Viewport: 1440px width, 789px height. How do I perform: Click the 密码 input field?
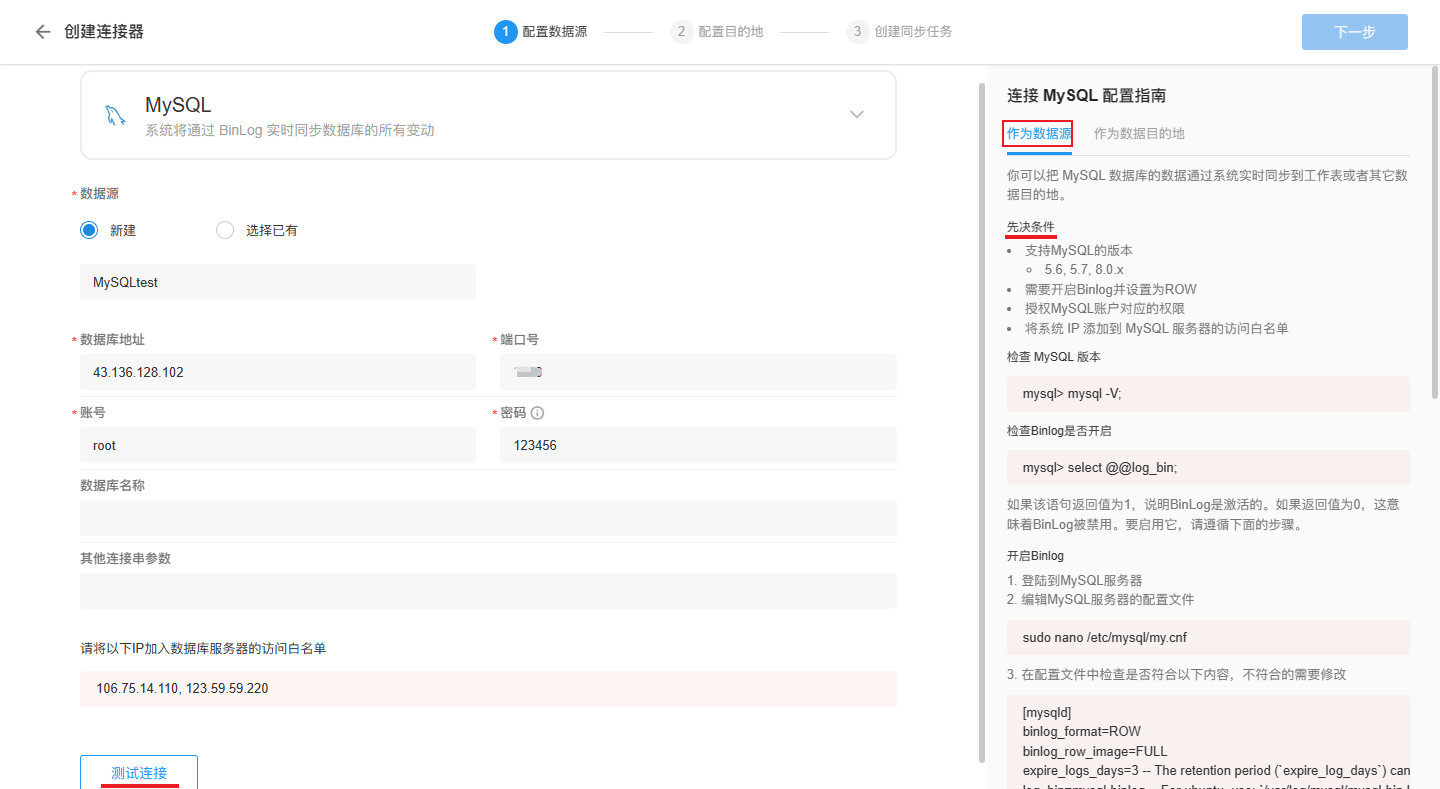coord(698,445)
